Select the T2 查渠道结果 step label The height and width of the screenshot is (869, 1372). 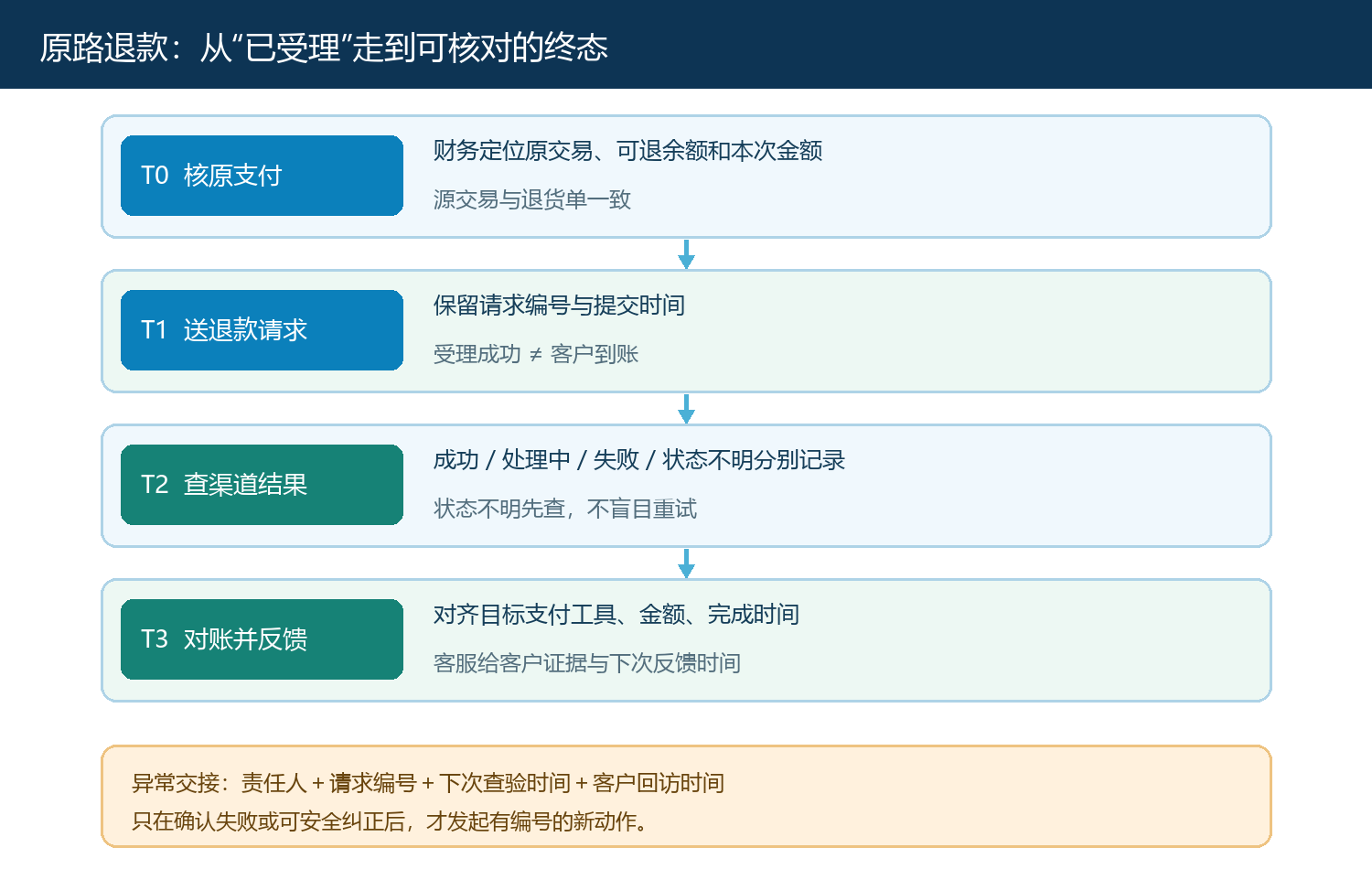(262, 485)
